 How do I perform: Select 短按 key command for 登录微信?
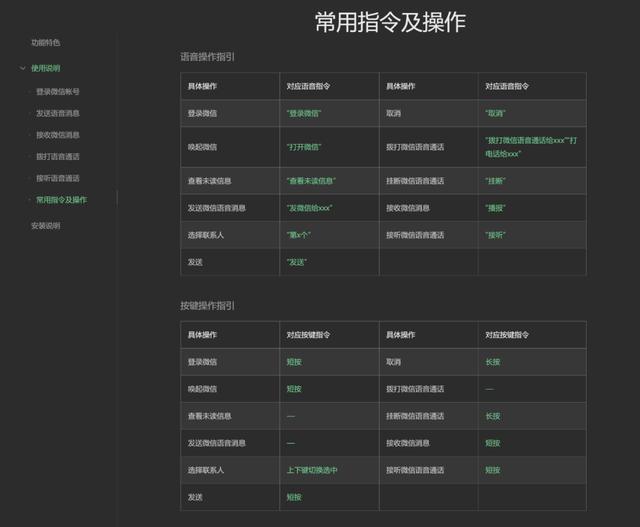click(294, 362)
